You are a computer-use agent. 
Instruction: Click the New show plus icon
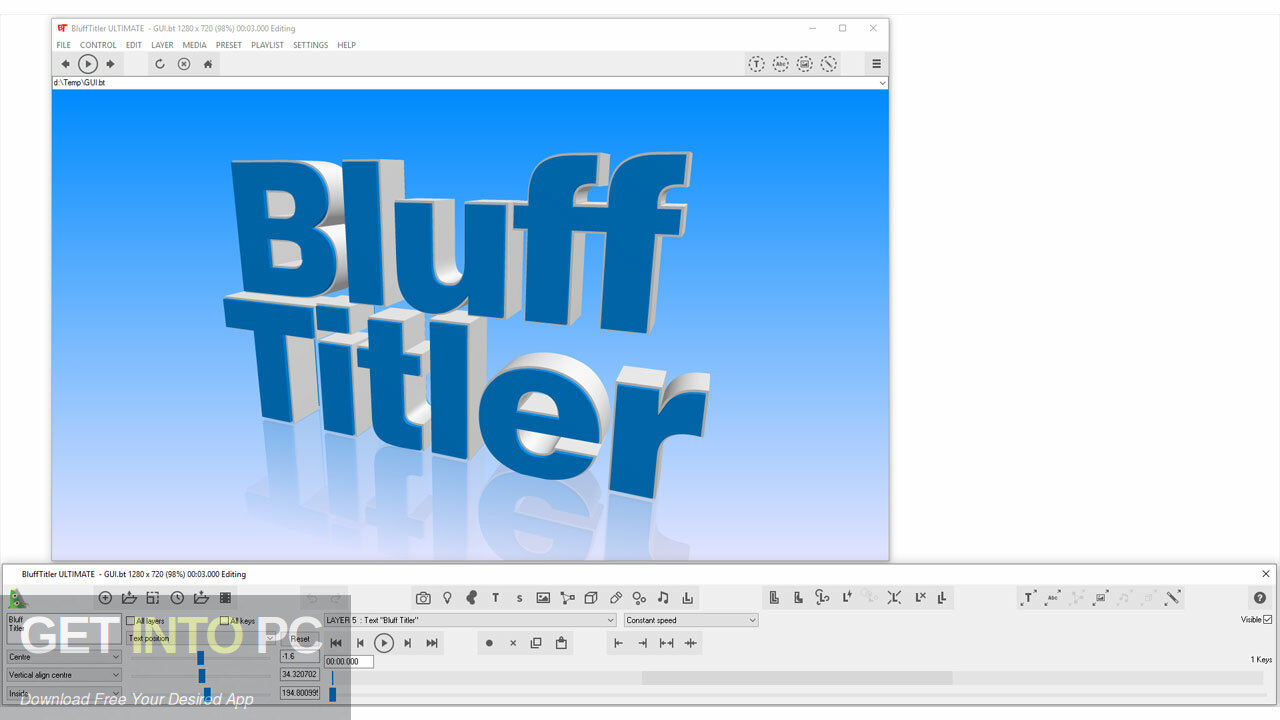(105, 598)
